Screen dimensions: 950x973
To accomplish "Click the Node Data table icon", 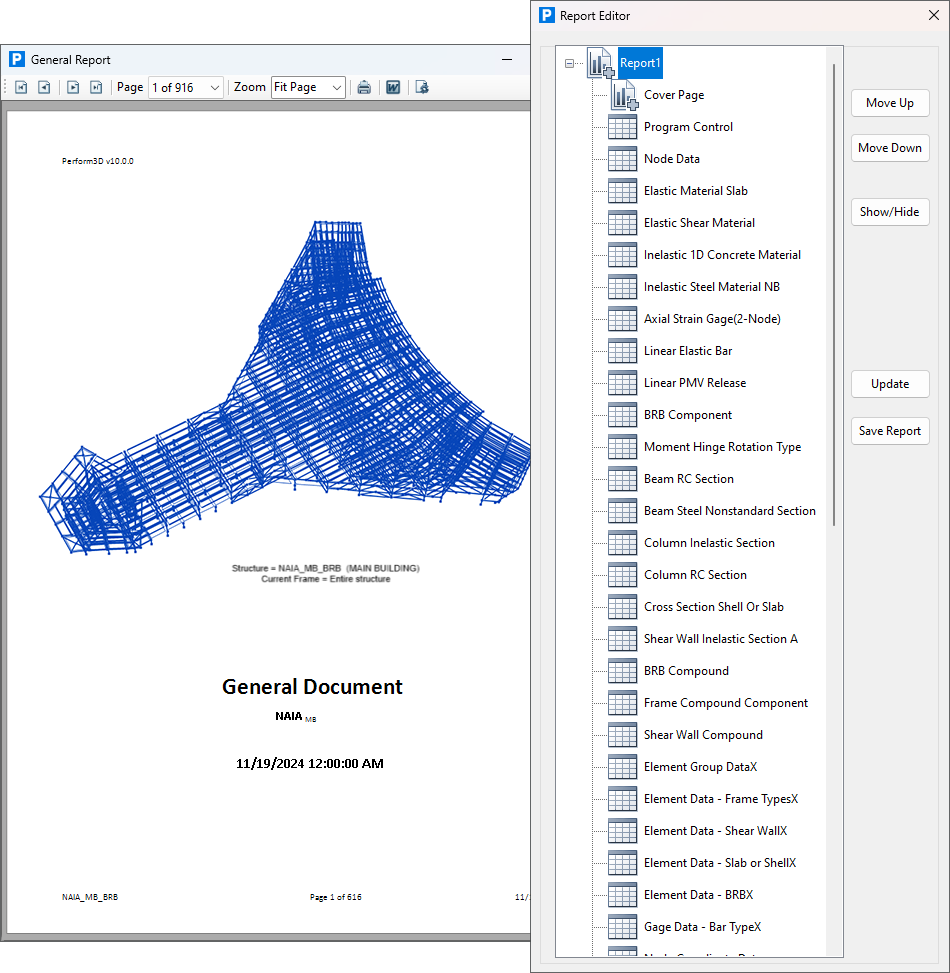I will pyautogui.click(x=622, y=159).
